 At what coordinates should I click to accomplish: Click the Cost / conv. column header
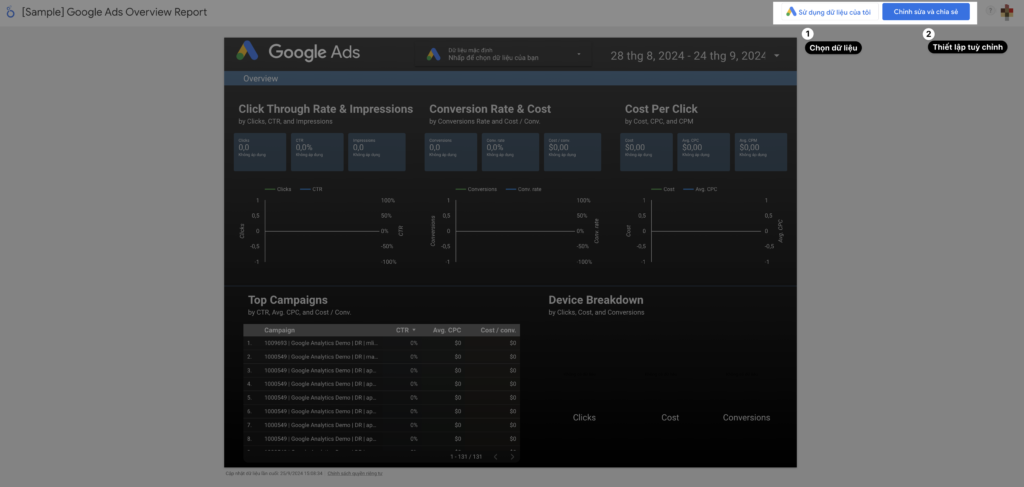498,330
